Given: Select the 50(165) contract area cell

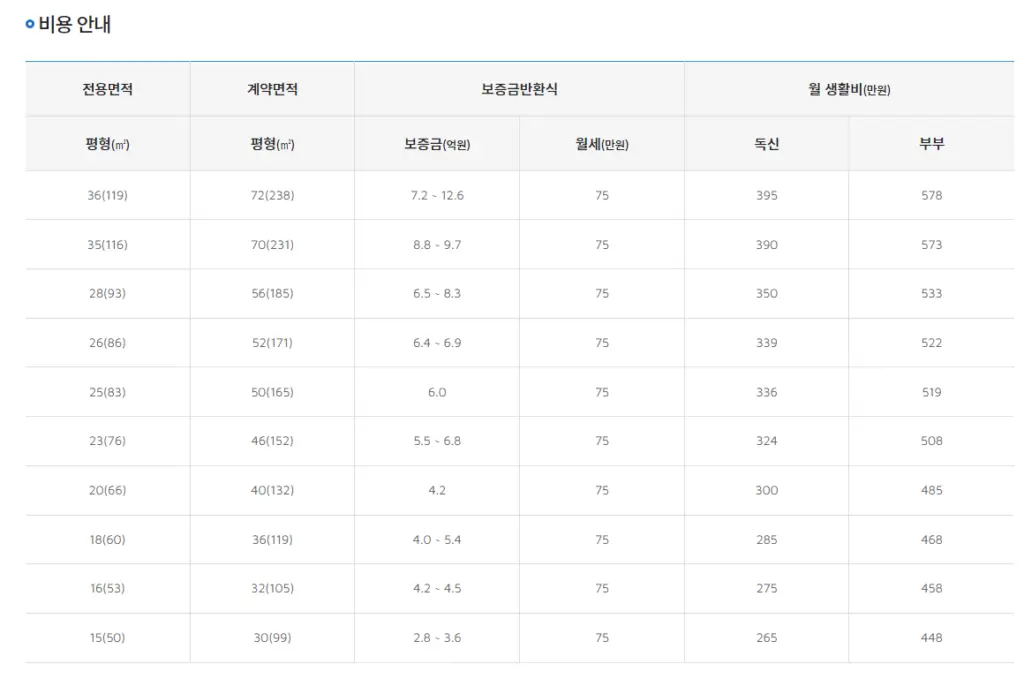Looking at the screenshot, I should [272, 392].
